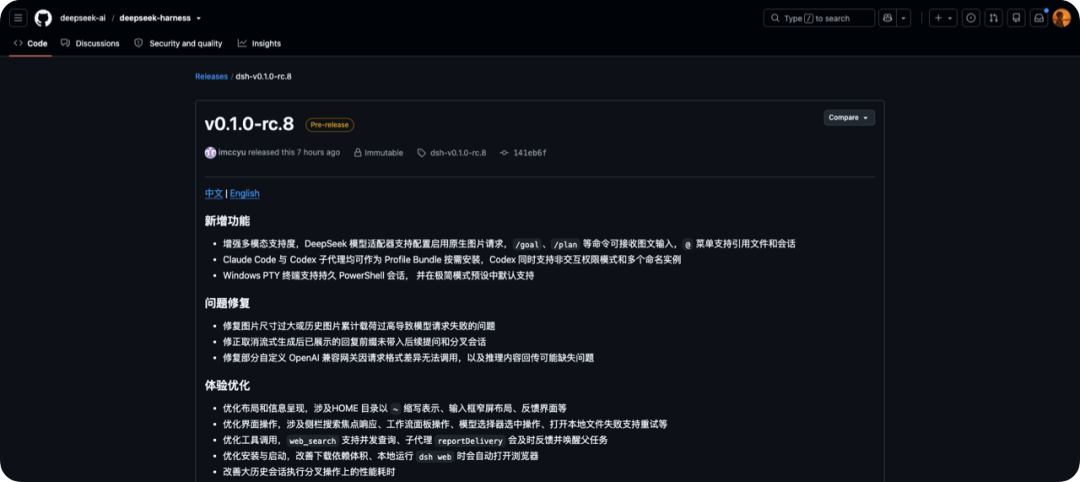1080x482 pixels.
Task: Click the 新增功能 heading
Action: coord(227,221)
